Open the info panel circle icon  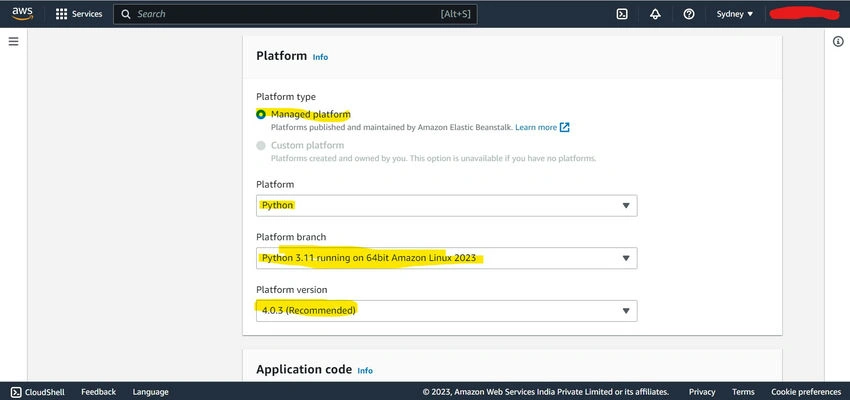838,42
